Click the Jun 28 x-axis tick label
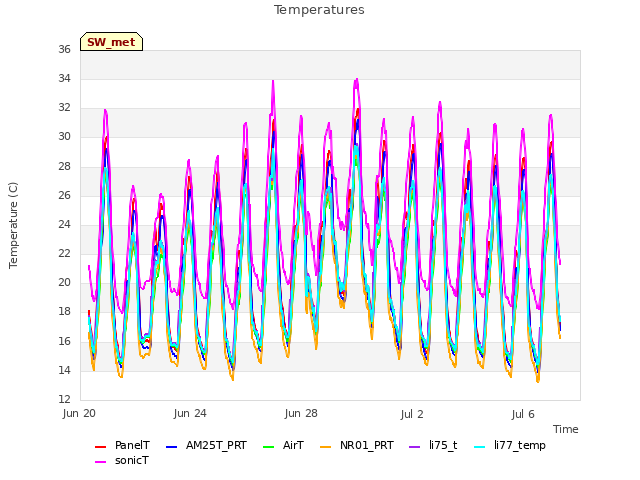640x480 pixels. click(x=301, y=413)
